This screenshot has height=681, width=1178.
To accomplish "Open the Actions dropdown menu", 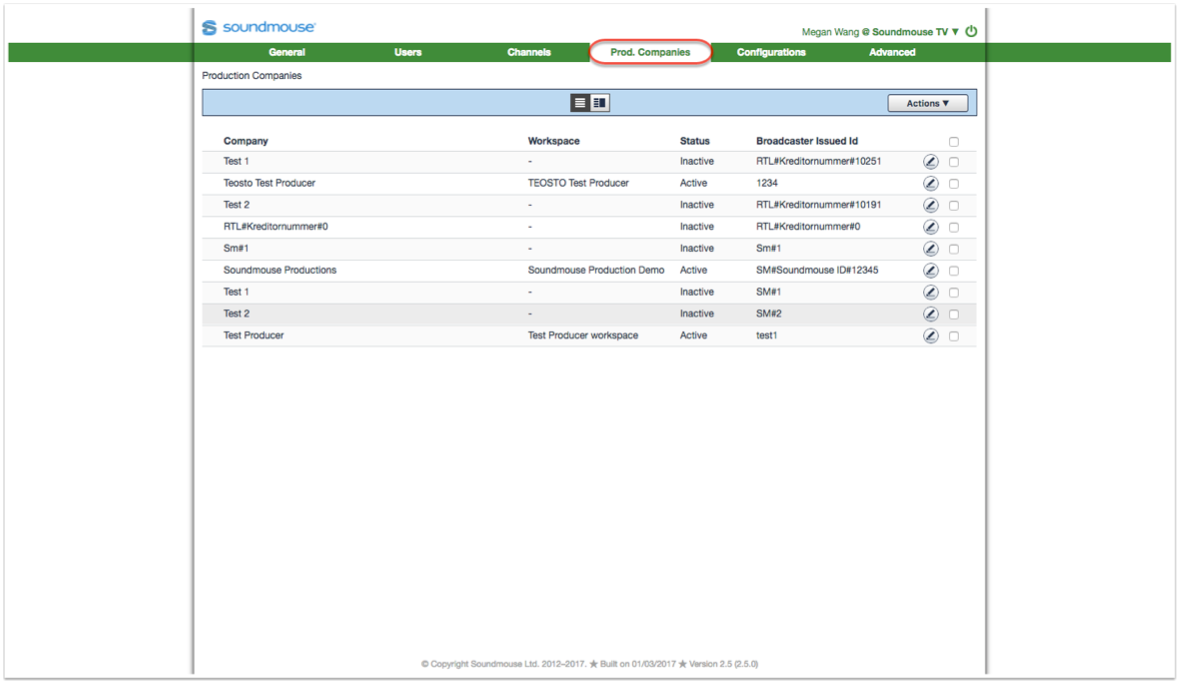I will (x=927, y=103).
